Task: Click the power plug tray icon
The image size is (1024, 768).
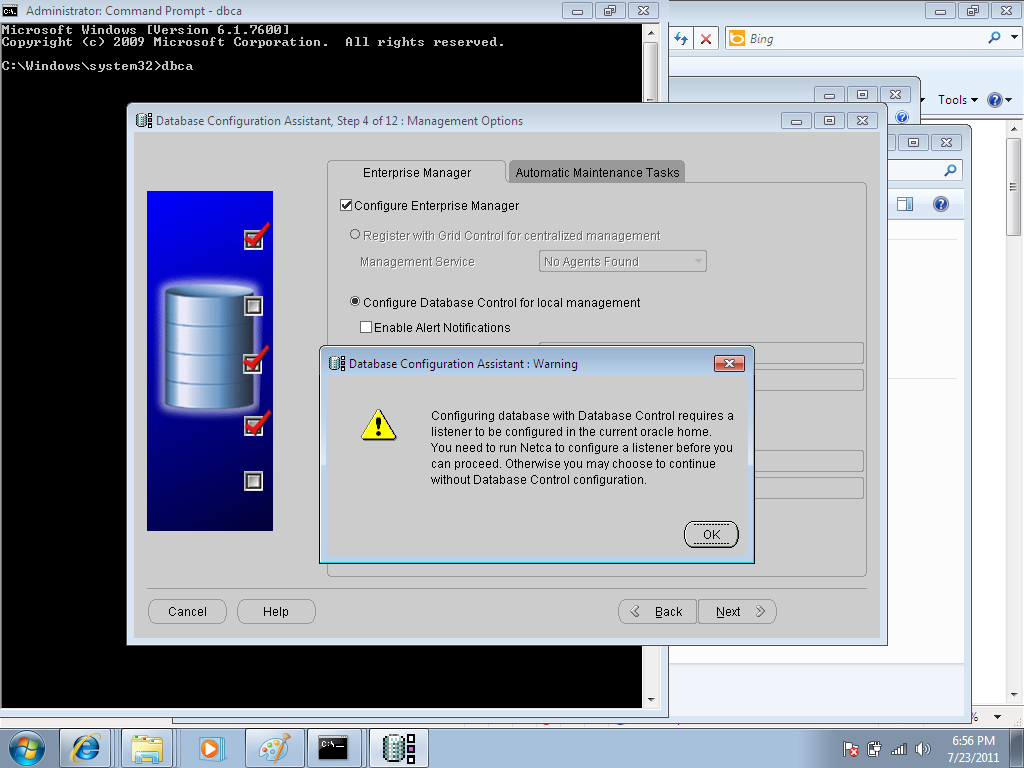Action: pyautogui.click(x=874, y=749)
